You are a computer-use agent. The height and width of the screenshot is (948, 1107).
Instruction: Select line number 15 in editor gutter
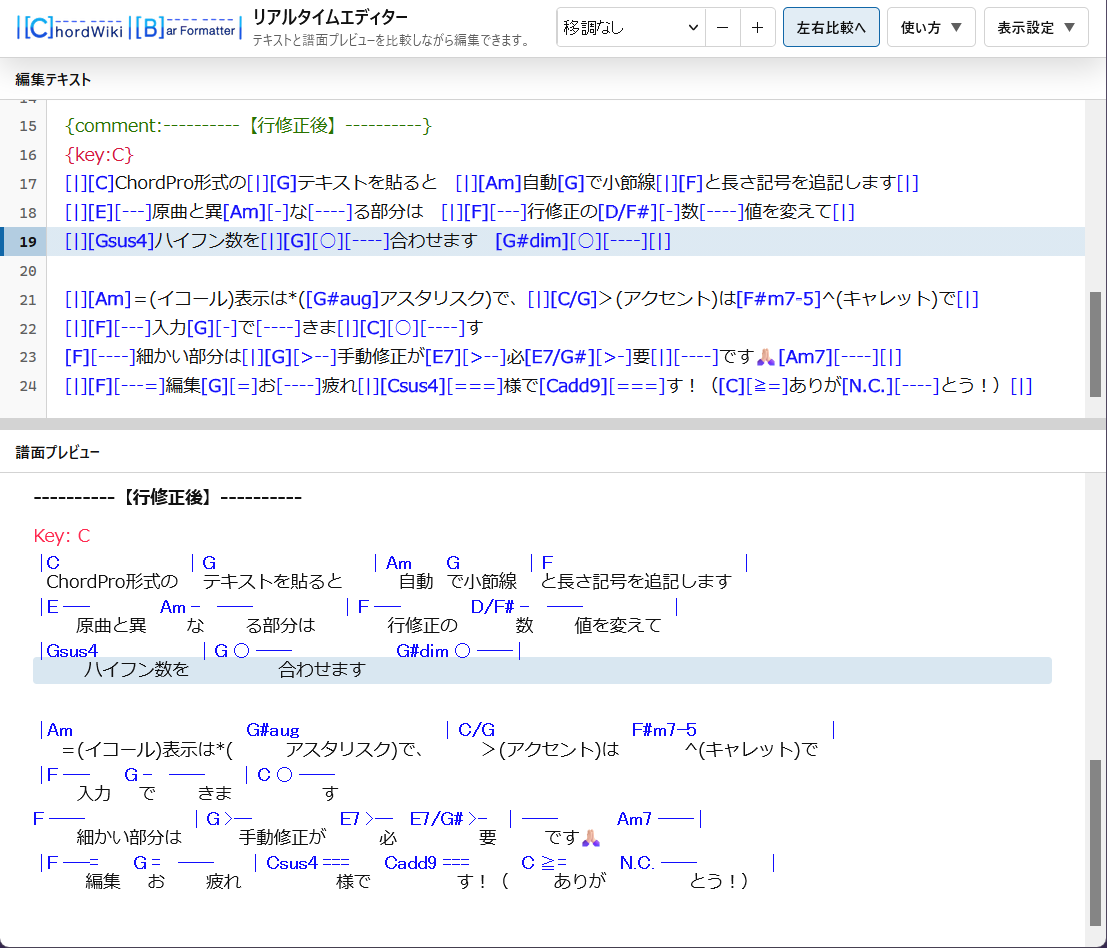[x=28, y=126]
